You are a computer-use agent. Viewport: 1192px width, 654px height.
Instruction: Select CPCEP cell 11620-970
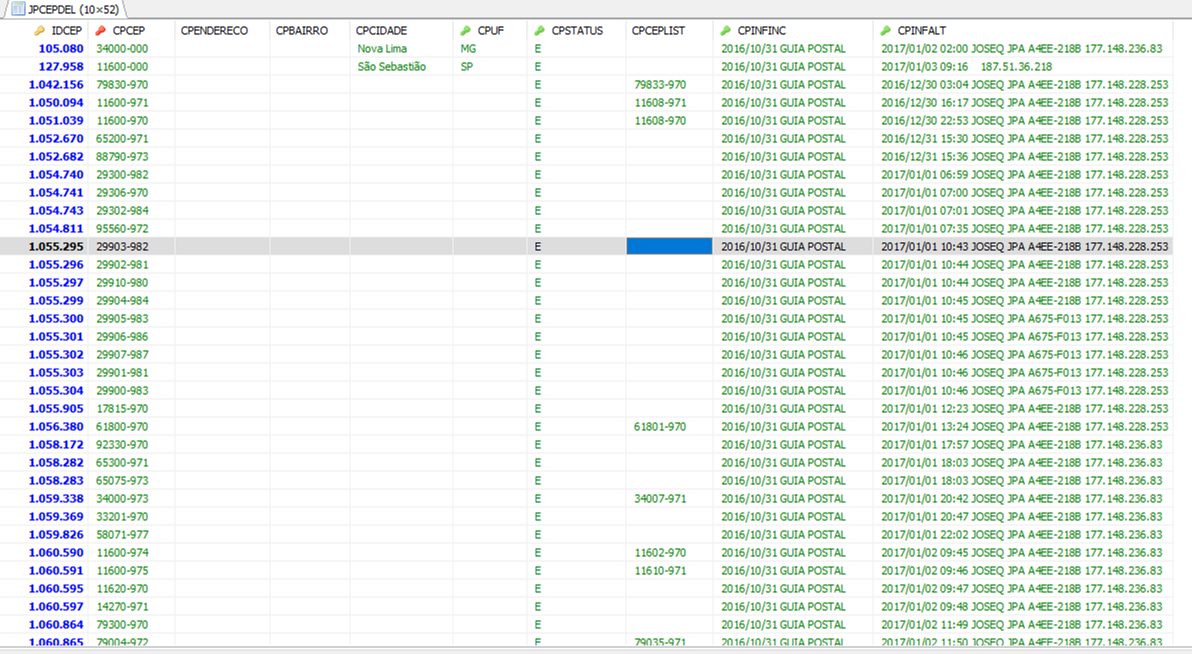pyautogui.click(x=122, y=589)
